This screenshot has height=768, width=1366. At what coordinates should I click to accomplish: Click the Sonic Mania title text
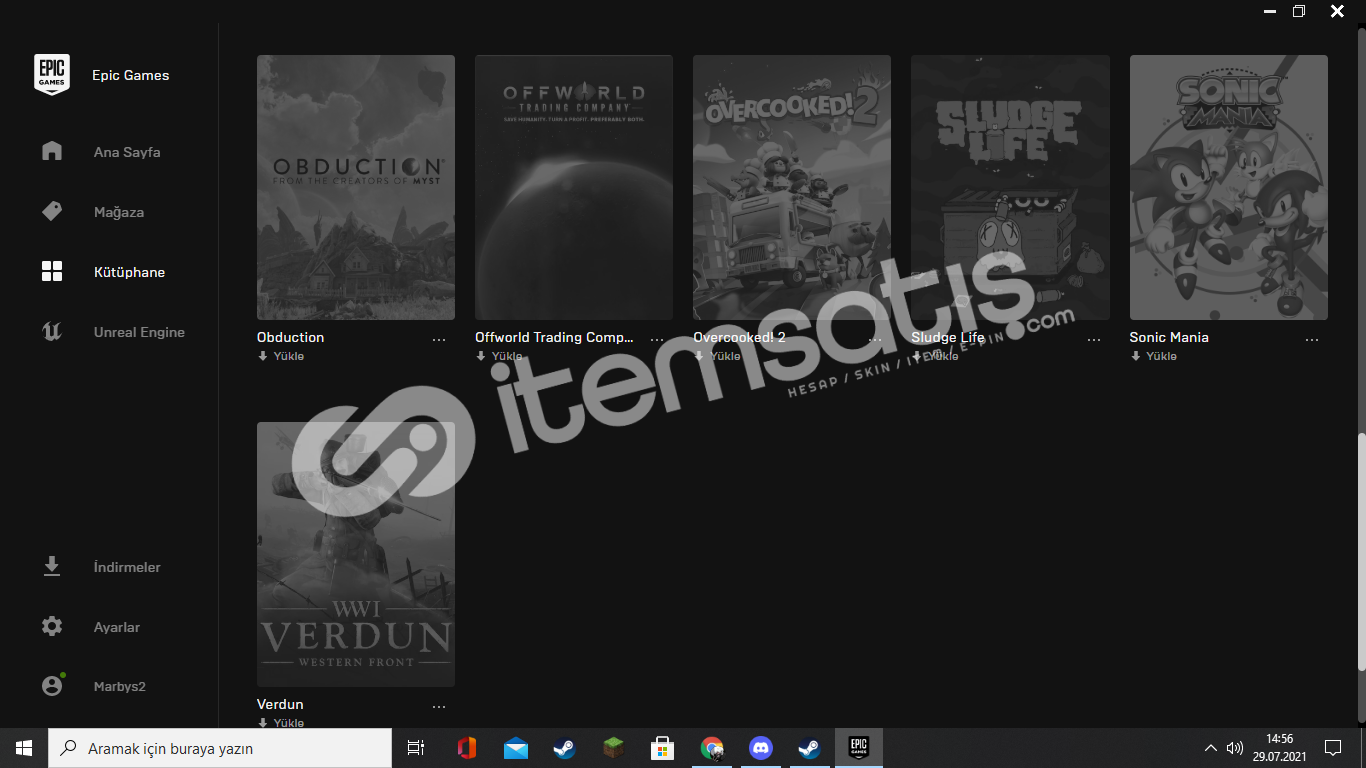tap(1169, 337)
